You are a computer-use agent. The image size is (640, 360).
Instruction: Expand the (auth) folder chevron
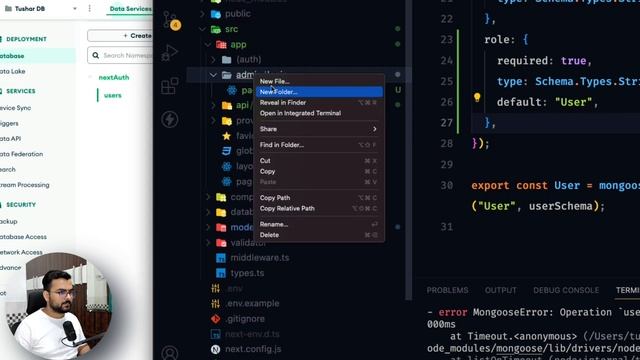(213, 60)
